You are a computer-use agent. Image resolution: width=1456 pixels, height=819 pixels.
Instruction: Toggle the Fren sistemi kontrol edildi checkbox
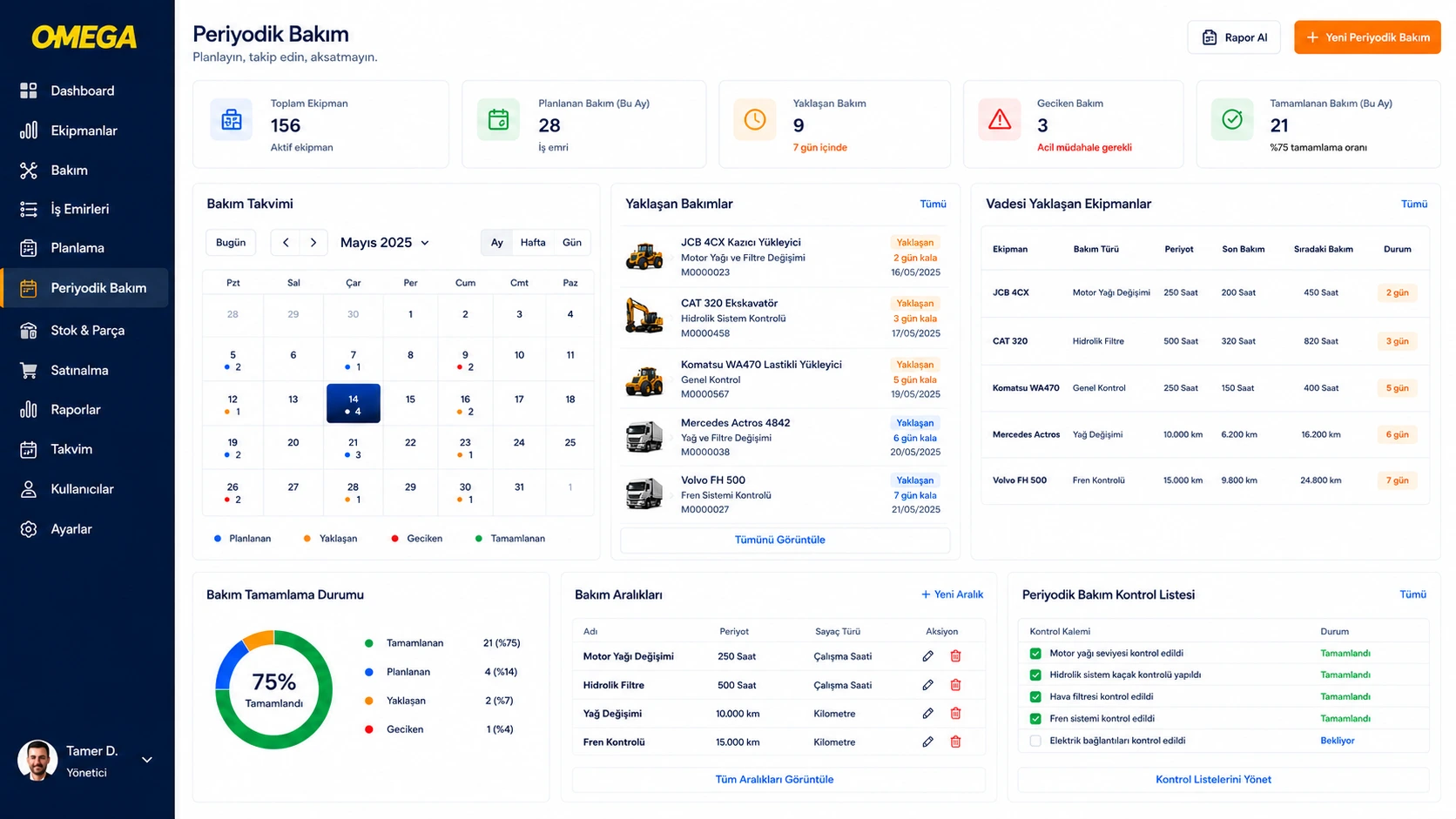click(x=1035, y=719)
